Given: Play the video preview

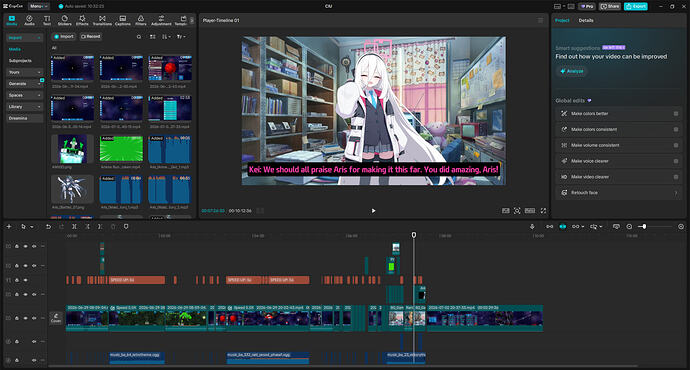Looking at the screenshot, I should (x=373, y=211).
